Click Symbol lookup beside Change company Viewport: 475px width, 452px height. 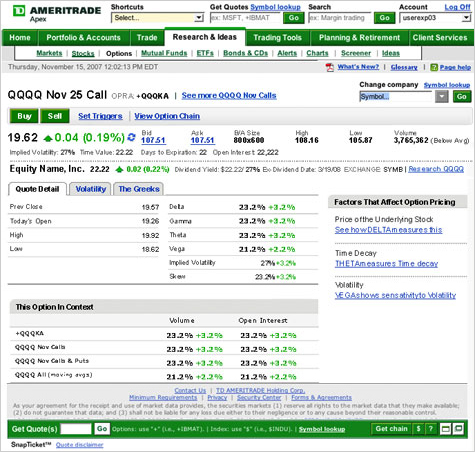(x=447, y=85)
